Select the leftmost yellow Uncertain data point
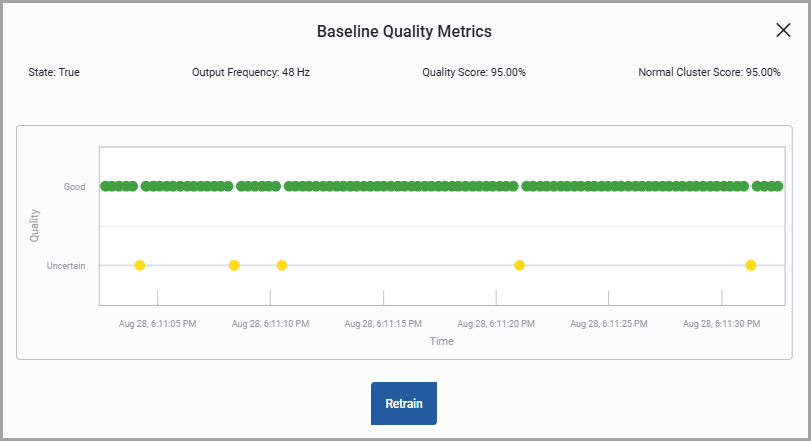 [140, 265]
